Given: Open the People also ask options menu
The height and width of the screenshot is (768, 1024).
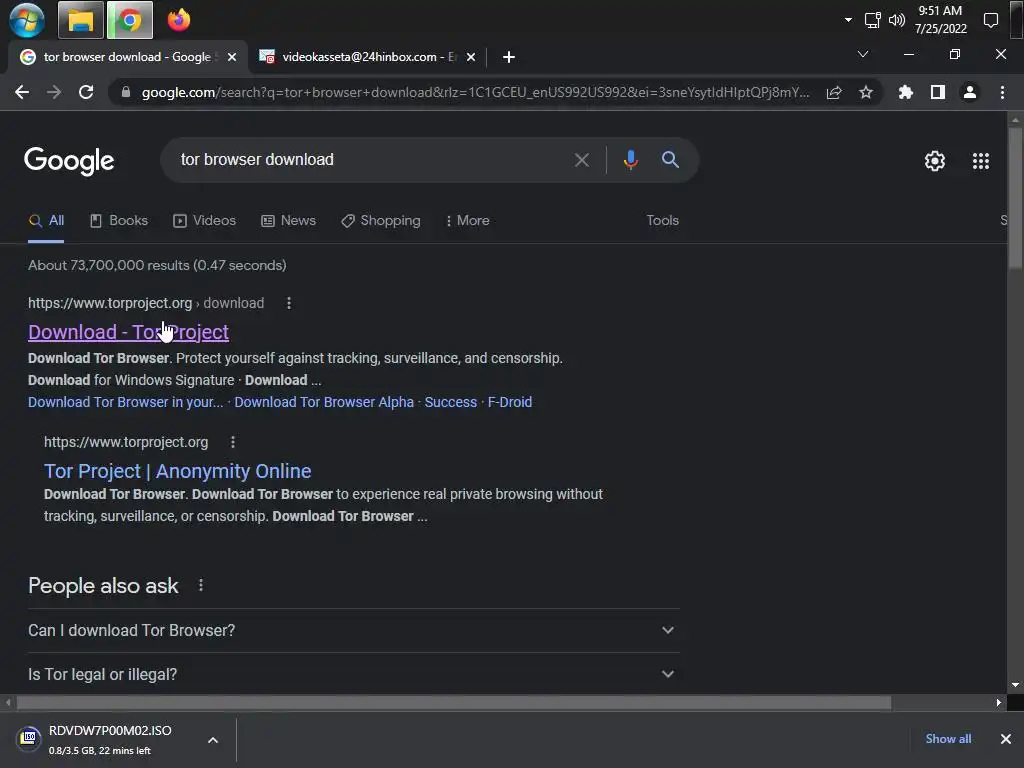Looking at the screenshot, I should pyautogui.click(x=200, y=585).
